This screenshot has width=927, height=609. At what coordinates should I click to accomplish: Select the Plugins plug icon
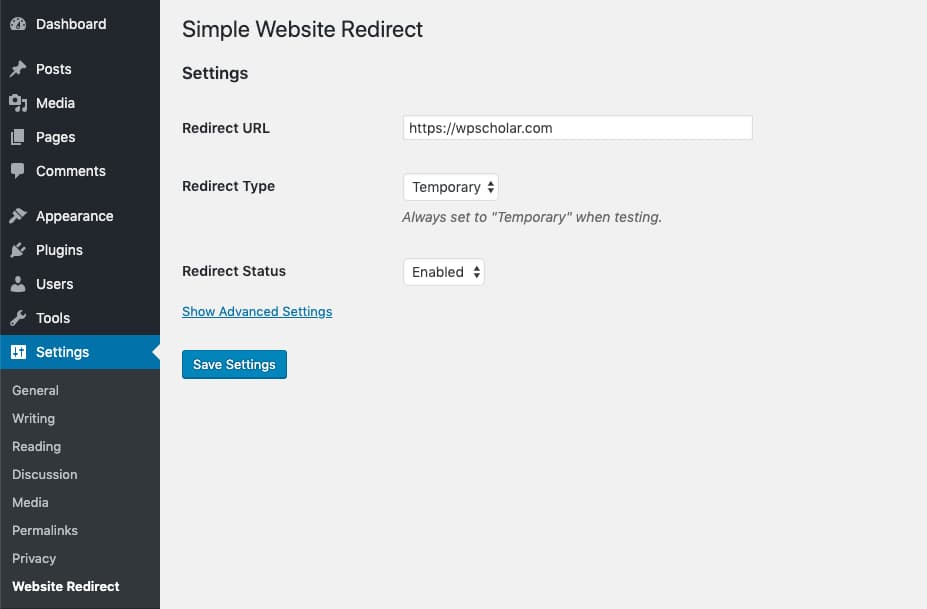coord(20,250)
